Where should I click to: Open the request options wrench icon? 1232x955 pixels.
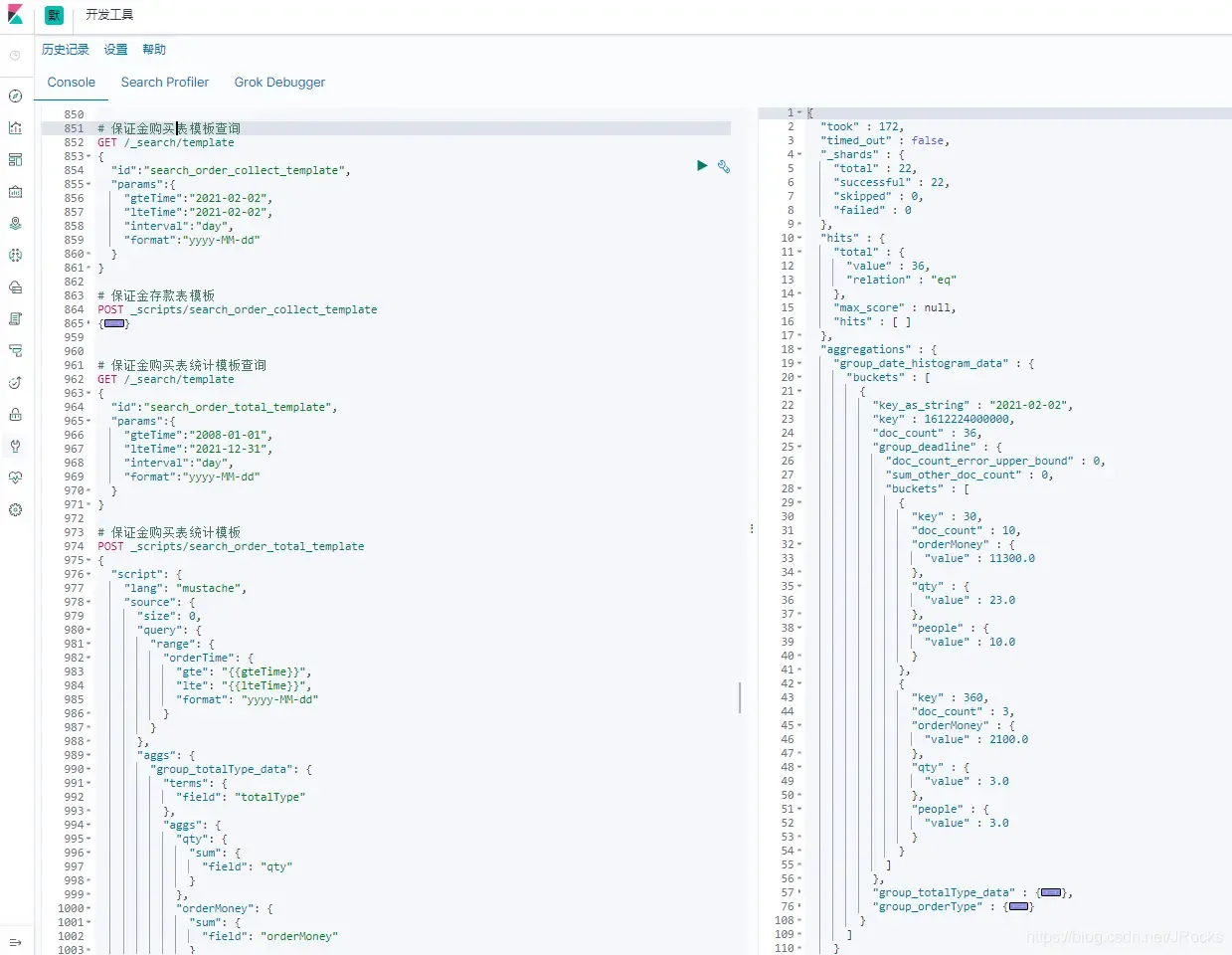(x=724, y=166)
